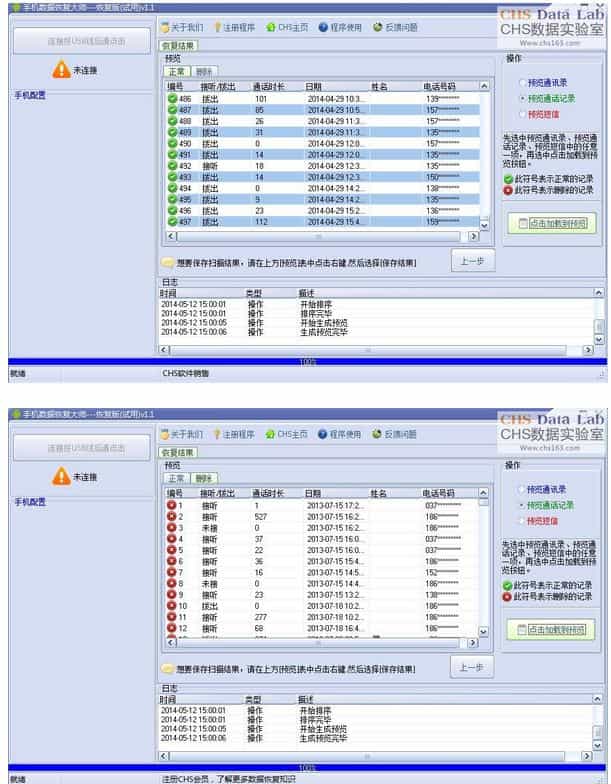The image size is (611, 784).
Task: Click down arrow of upper call table scrollbar
Action: (484, 226)
